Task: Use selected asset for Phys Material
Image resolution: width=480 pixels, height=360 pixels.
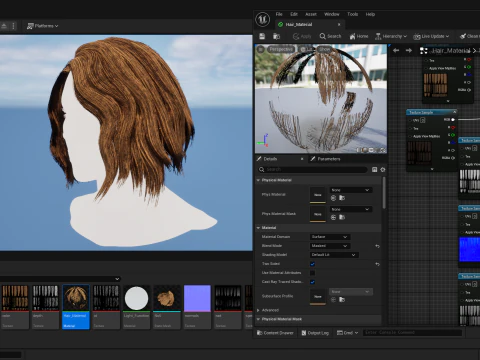Action: tap(333, 198)
